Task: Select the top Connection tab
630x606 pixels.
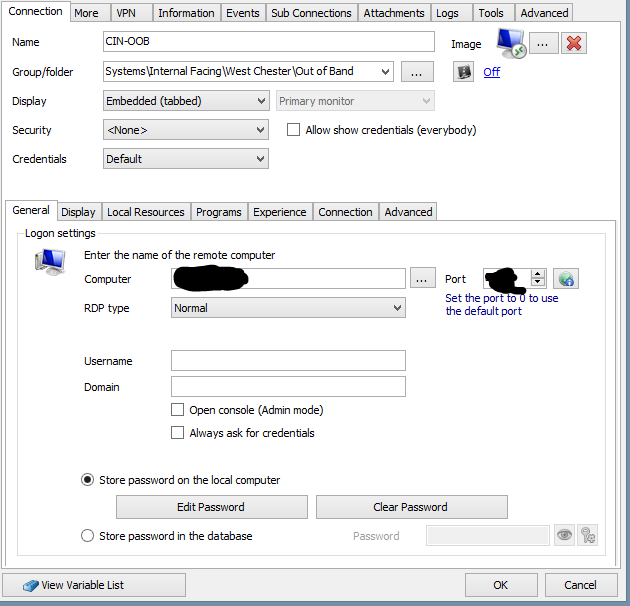Action: click(x=35, y=11)
